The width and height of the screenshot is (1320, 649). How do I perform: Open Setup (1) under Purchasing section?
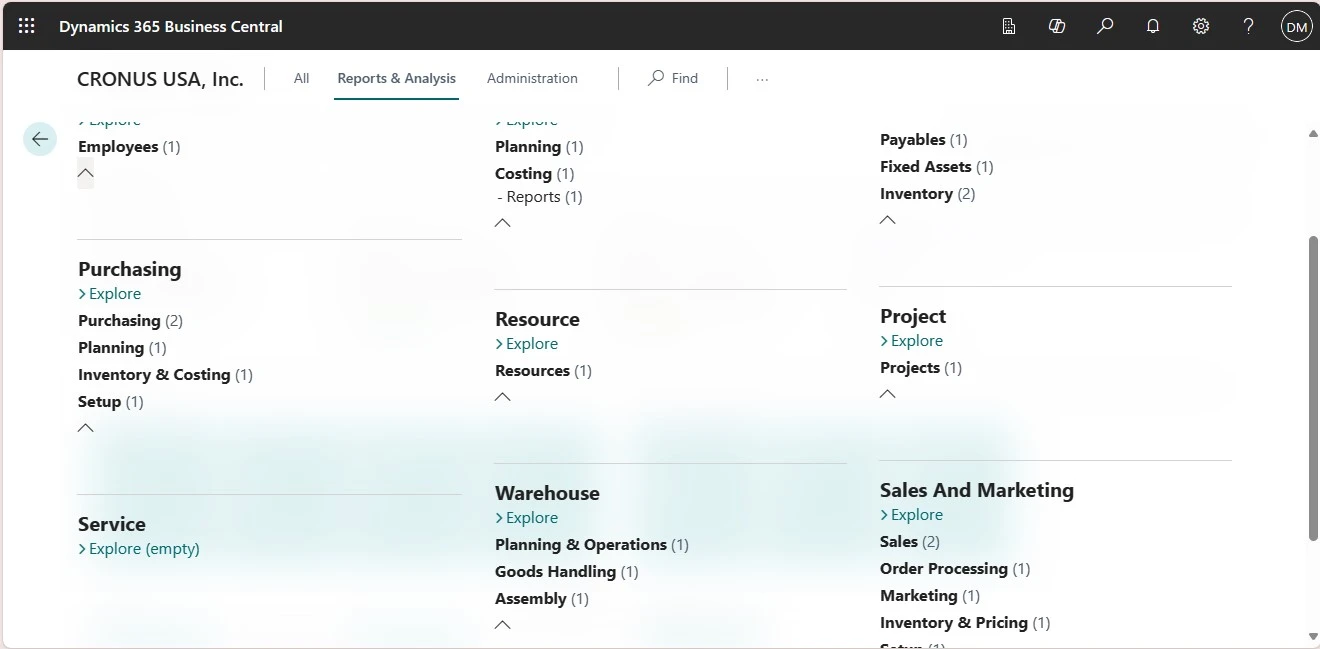point(111,402)
